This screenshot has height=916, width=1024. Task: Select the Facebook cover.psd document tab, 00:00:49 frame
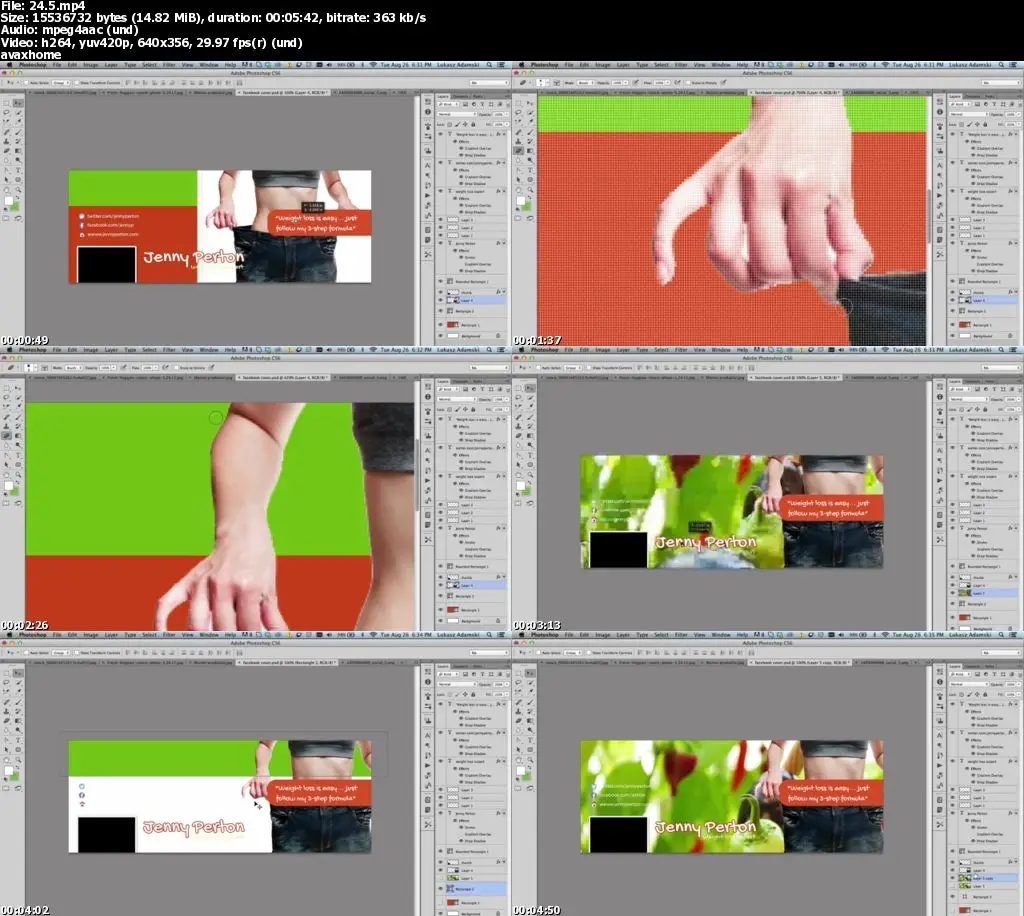(285, 93)
